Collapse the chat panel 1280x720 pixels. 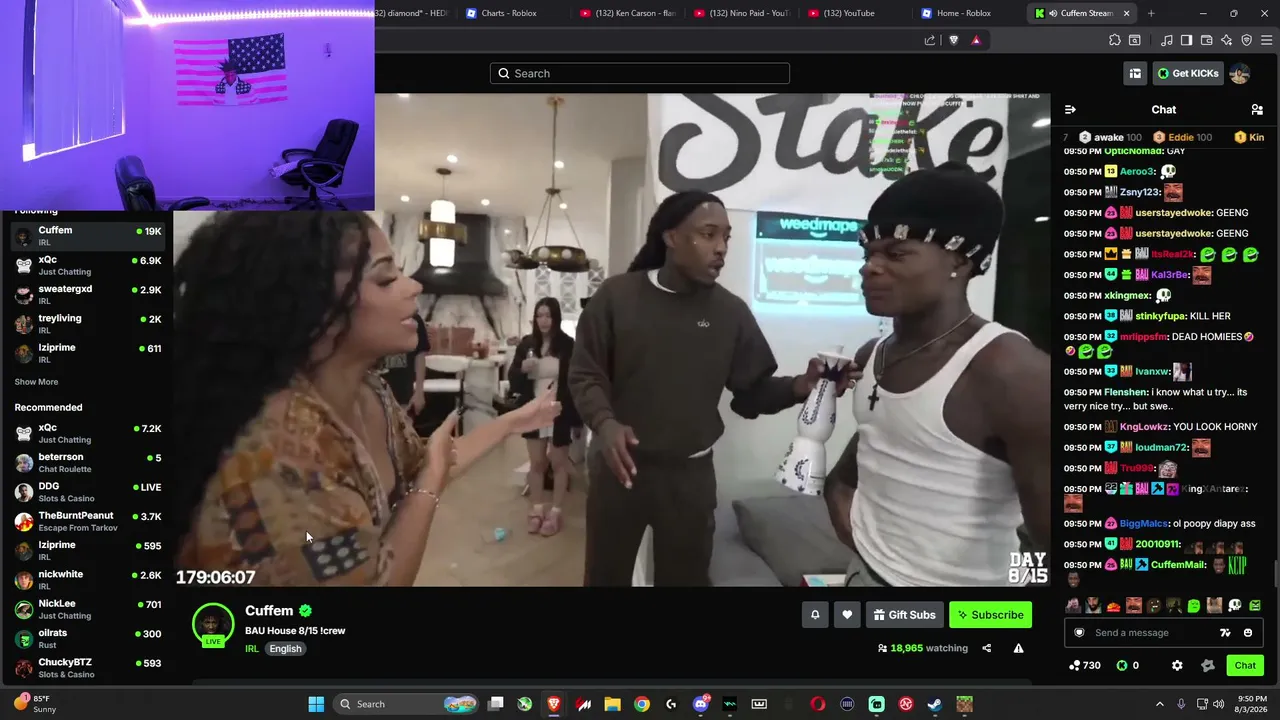click(x=1070, y=109)
